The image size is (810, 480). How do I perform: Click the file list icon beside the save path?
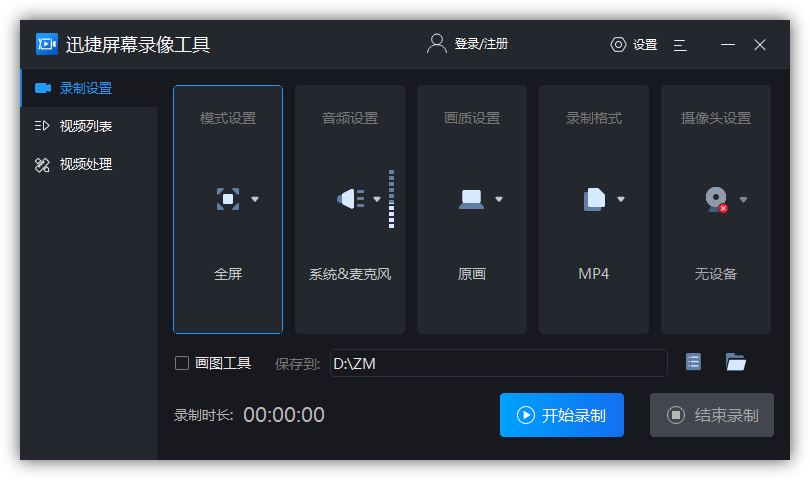693,362
